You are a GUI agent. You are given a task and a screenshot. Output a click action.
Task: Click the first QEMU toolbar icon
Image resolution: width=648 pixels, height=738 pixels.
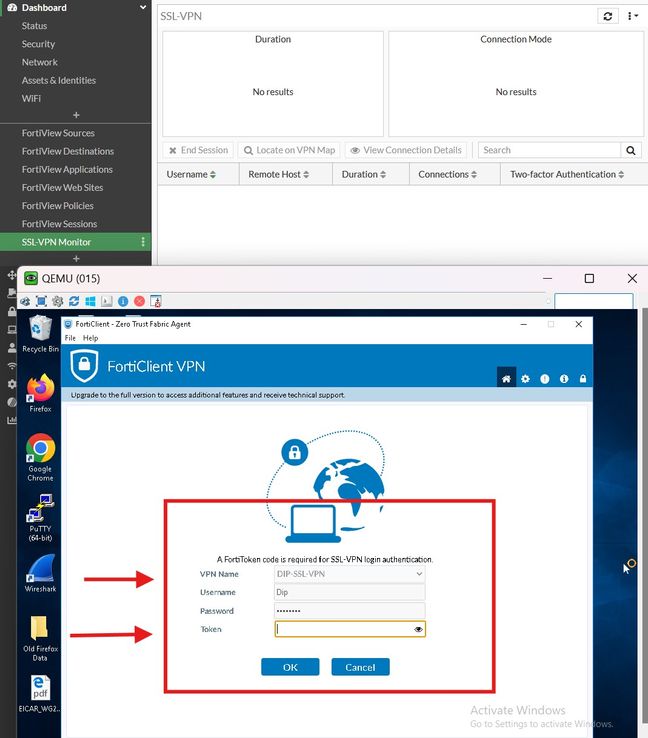[x=25, y=301]
